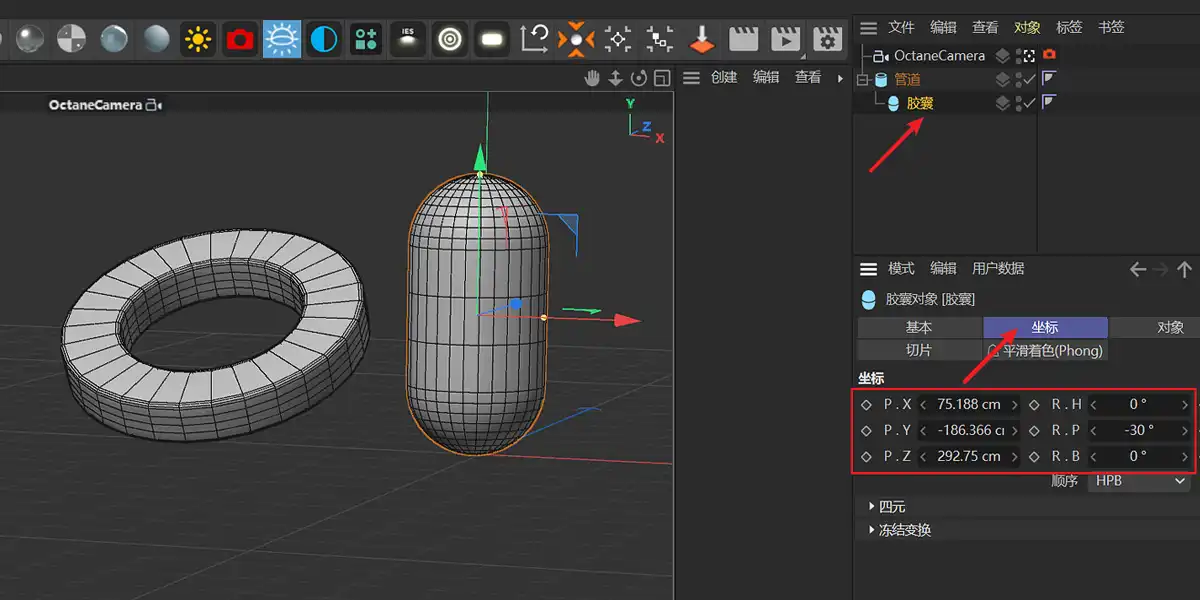Collapse the 管道 tree node
This screenshot has height=600, width=1200.
(x=862, y=79)
